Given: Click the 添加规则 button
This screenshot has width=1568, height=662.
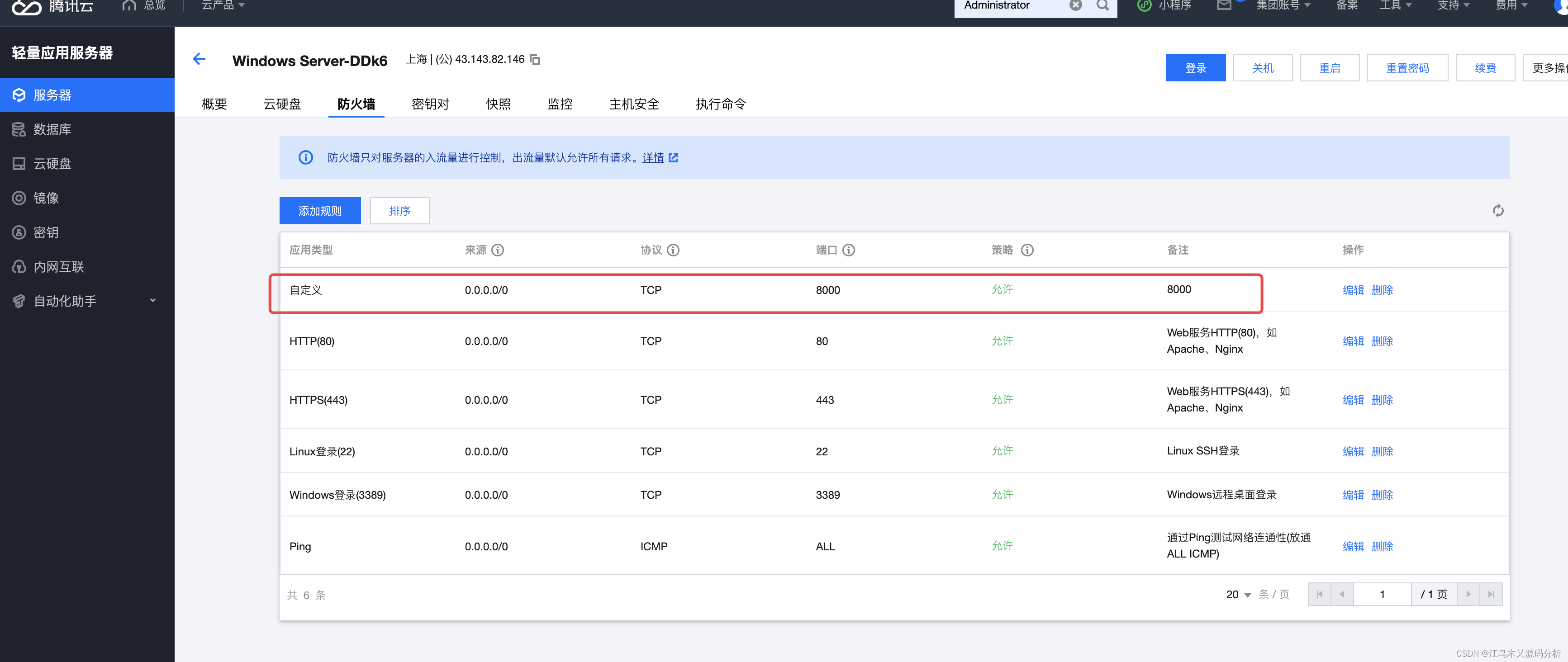Looking at the screenshot, I should (x=320, y=211).
